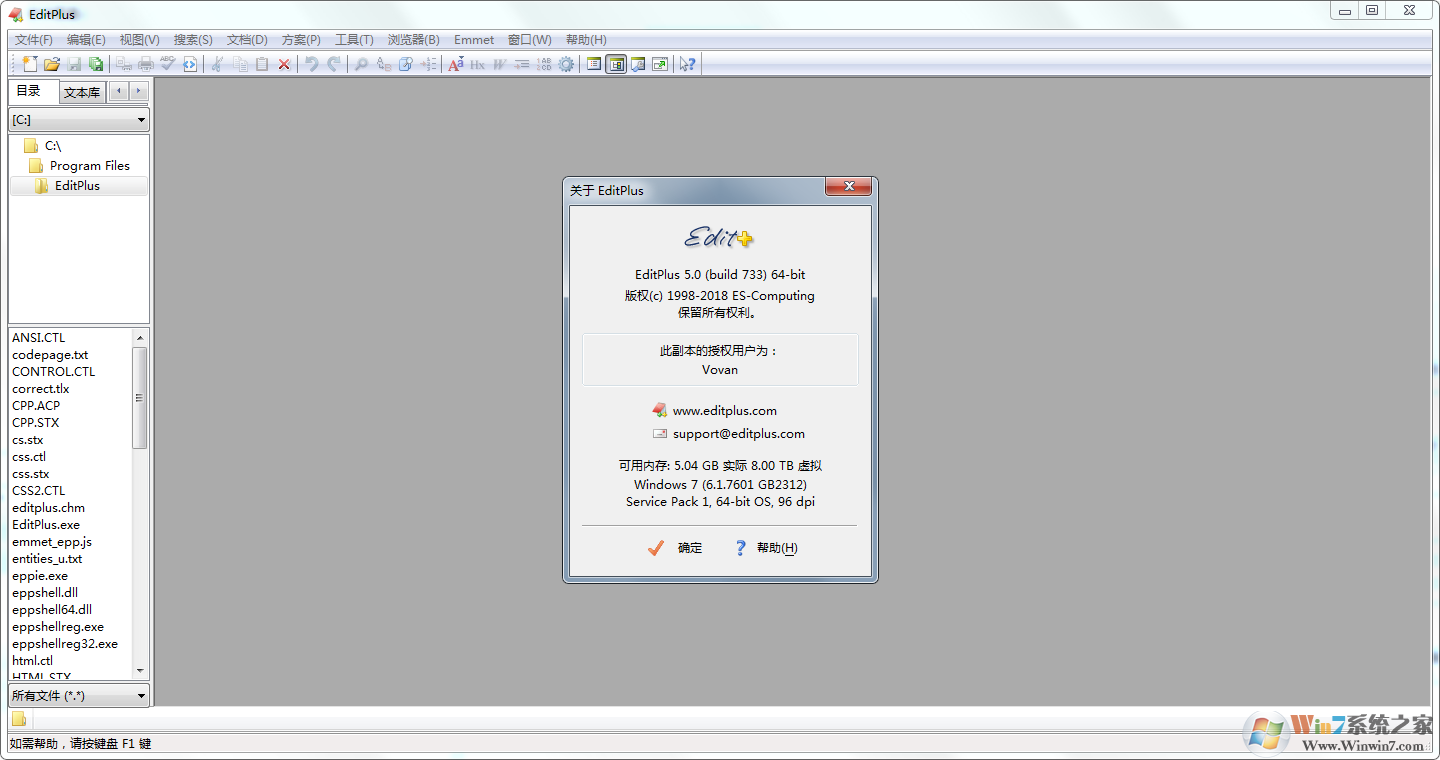Screen dimensions: 1440x760
Task: Toggle the directory window toolbar button
Action: point(594,64)
